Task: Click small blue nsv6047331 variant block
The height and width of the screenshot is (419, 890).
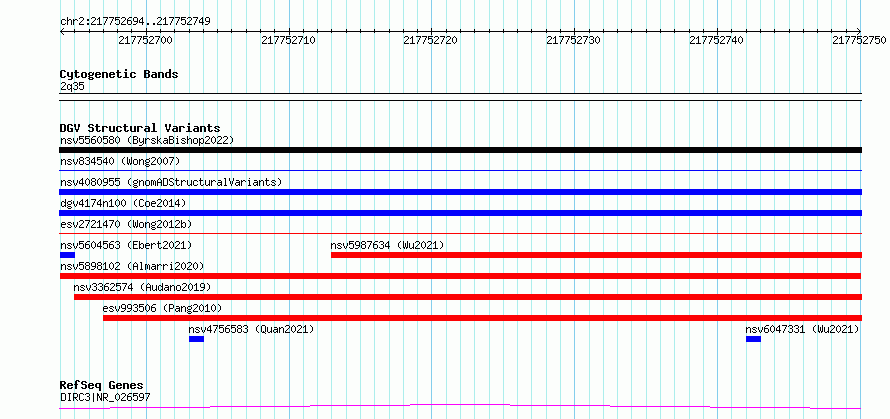Action: click(x=753, y=339)
